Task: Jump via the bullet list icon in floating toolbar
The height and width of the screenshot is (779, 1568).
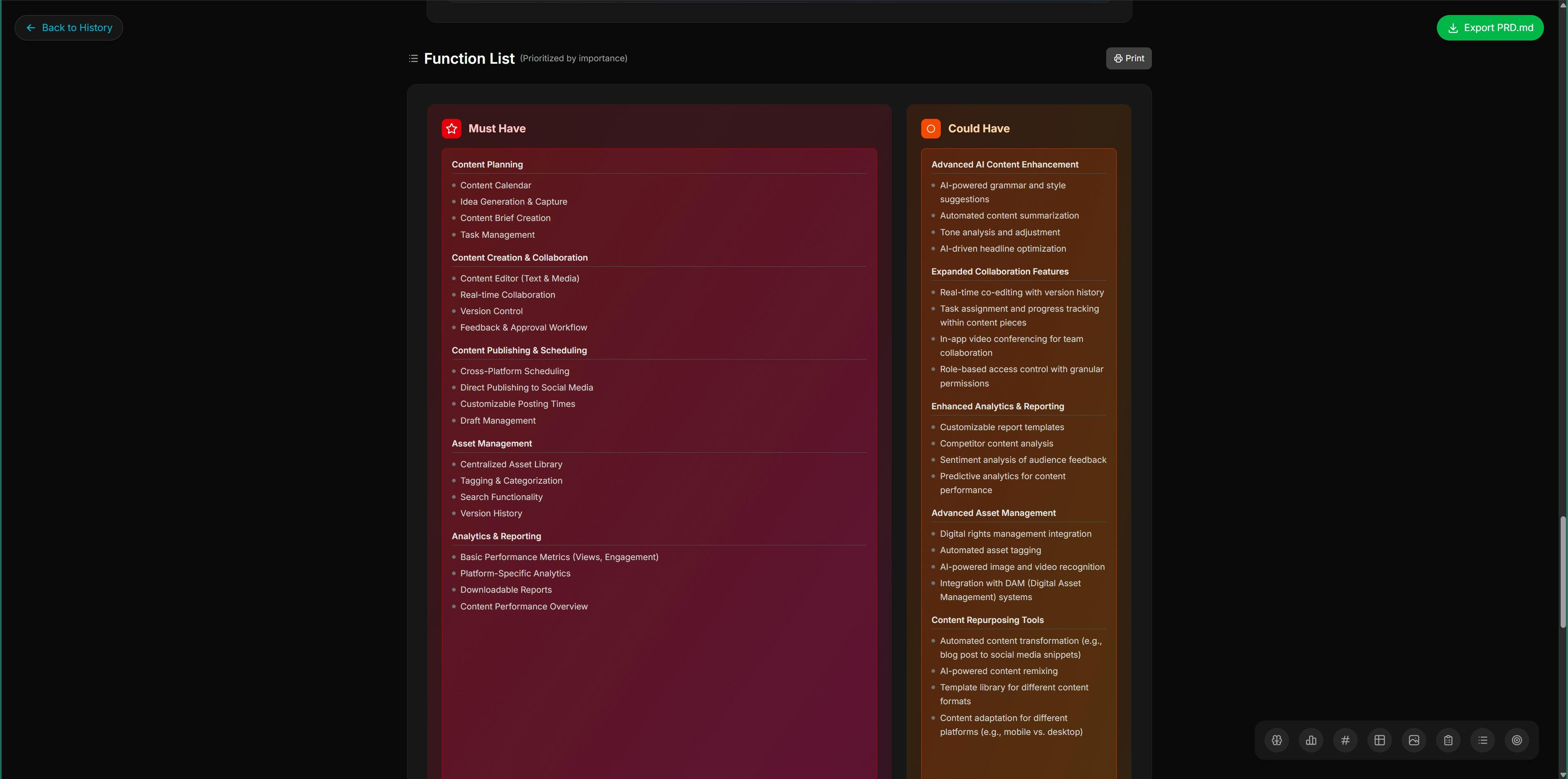Action: pyautogui.click(x=1483, y=740)
